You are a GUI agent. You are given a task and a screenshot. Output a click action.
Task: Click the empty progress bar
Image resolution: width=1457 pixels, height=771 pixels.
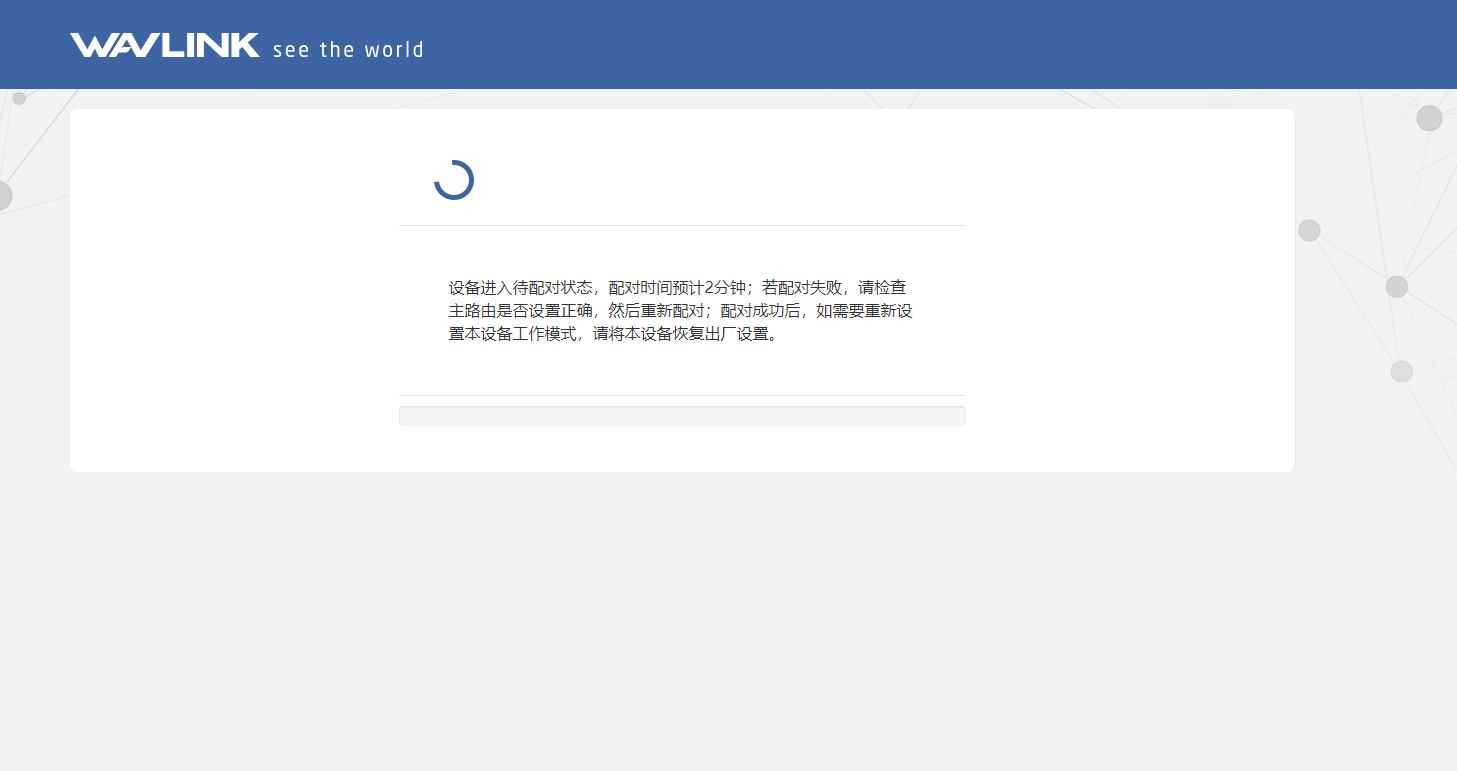pyautogui.click(x=682, y=414)
